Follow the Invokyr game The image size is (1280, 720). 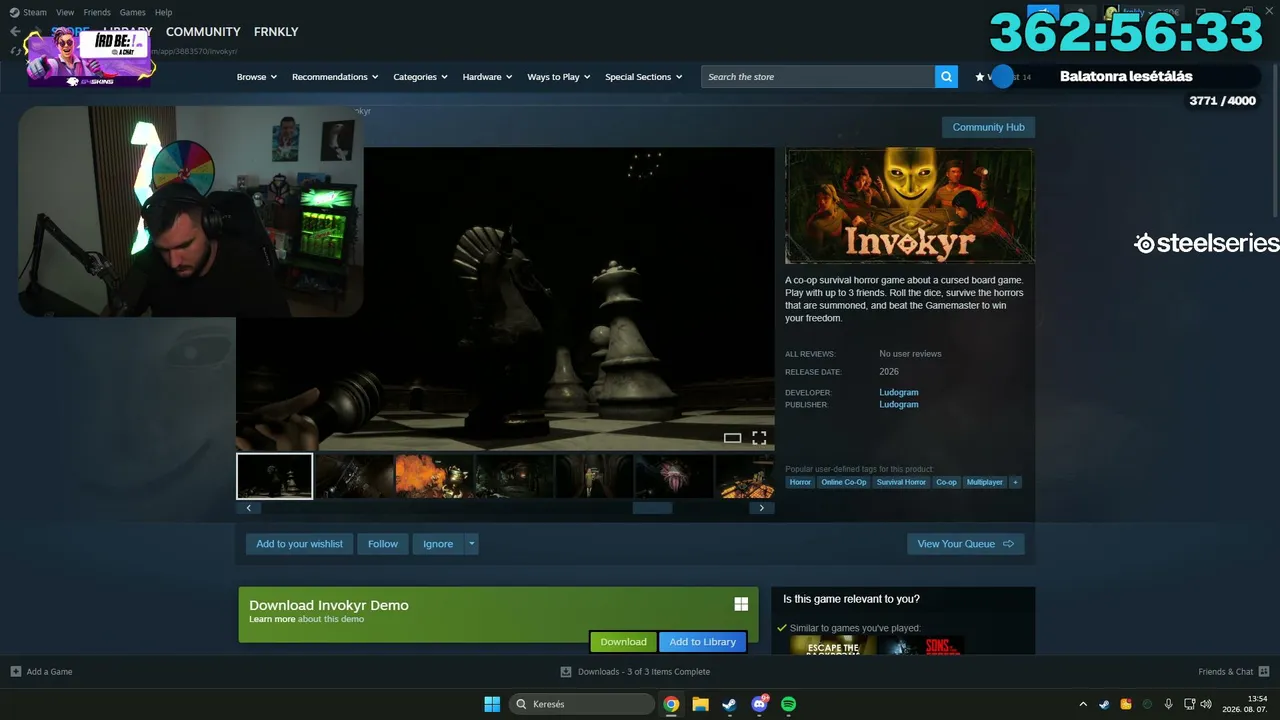pyautogui.click(x=382, y=544)
